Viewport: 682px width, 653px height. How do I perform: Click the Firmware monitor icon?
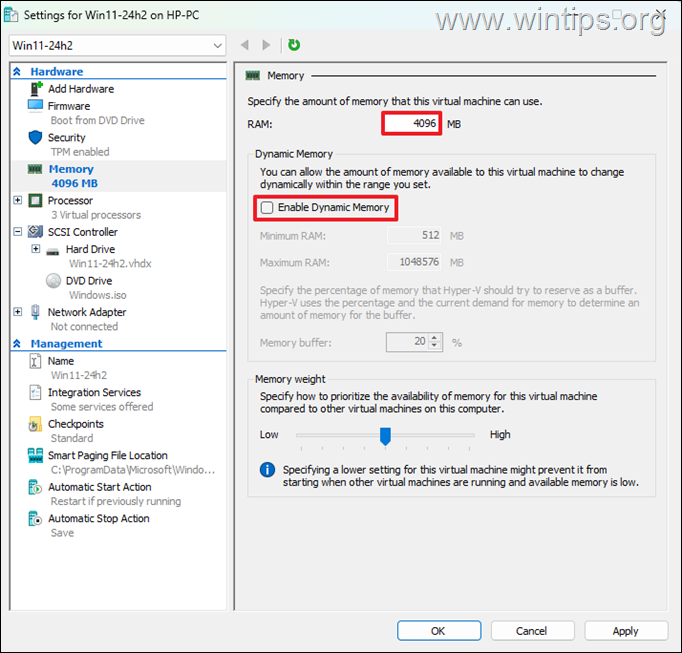(x=35, y=106)
